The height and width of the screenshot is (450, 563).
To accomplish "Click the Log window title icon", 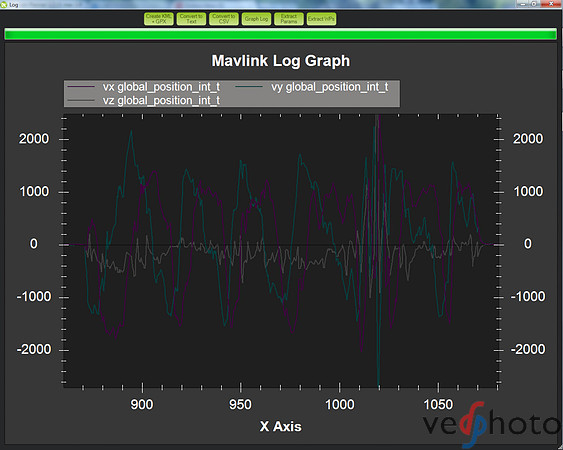I will coord(4,5).
